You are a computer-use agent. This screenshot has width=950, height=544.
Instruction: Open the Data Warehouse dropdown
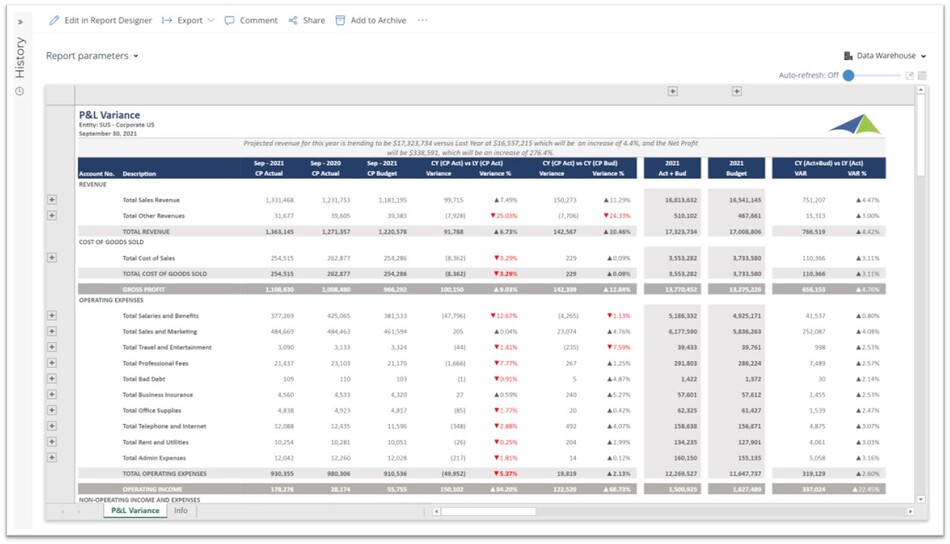(885, 56)
